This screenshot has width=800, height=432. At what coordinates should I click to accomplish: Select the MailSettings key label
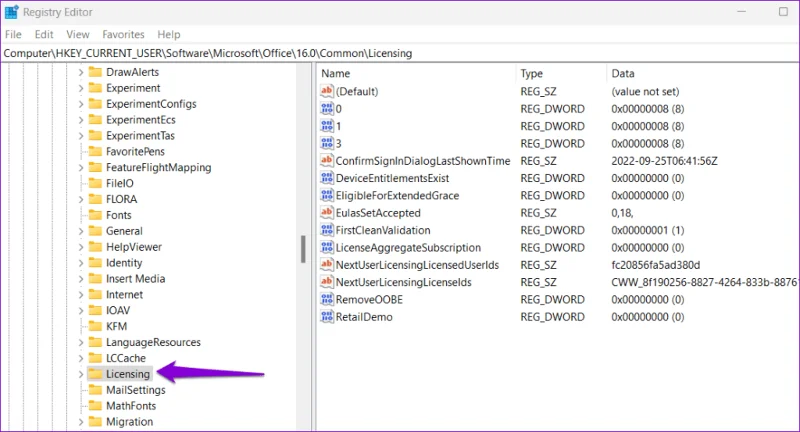[x=136, y=390]
